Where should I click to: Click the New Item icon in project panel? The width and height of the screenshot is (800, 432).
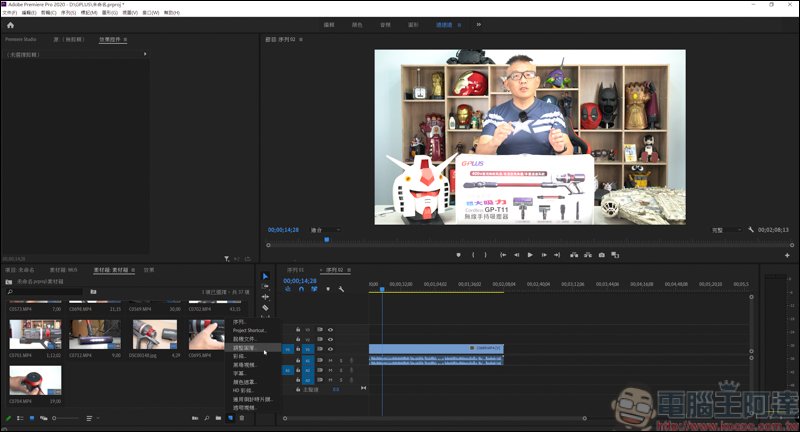(229, 418)
